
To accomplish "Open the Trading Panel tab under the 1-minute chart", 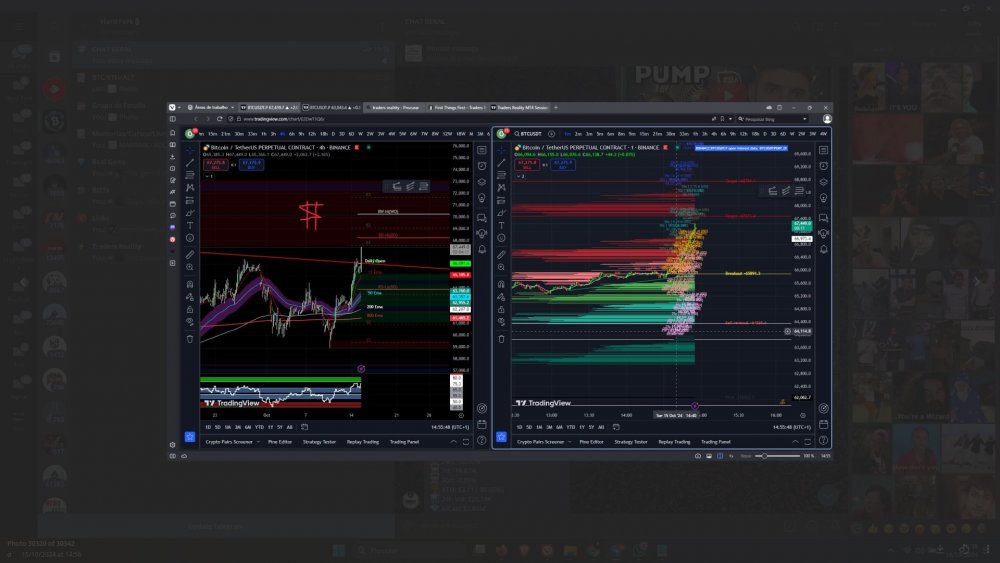I will click(716, 442).
